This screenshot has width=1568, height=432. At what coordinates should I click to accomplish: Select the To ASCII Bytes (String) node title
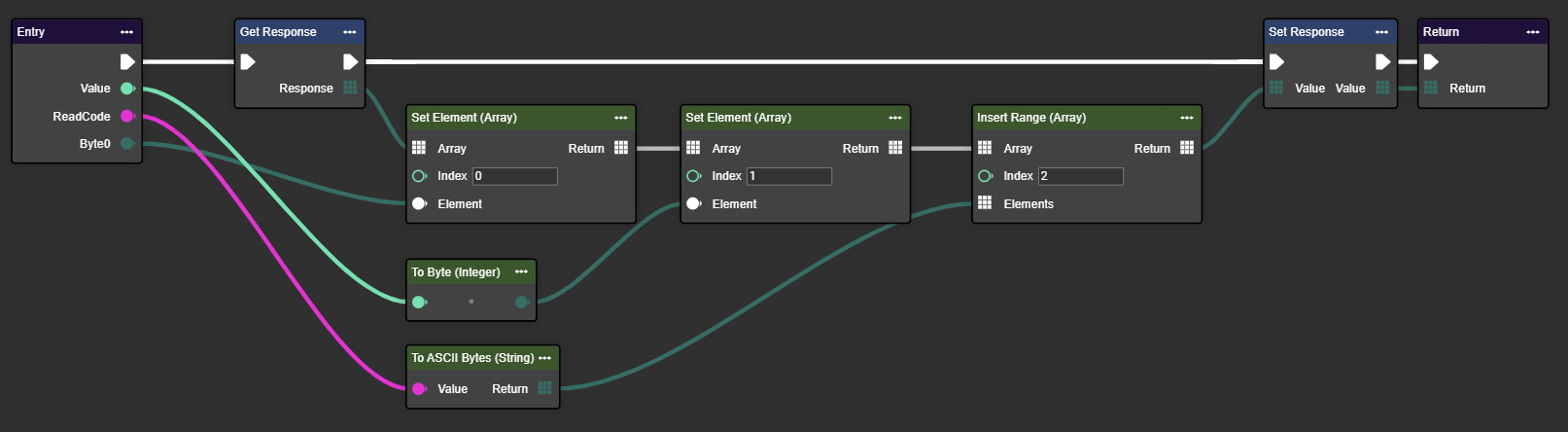click(x=472, y=358)
